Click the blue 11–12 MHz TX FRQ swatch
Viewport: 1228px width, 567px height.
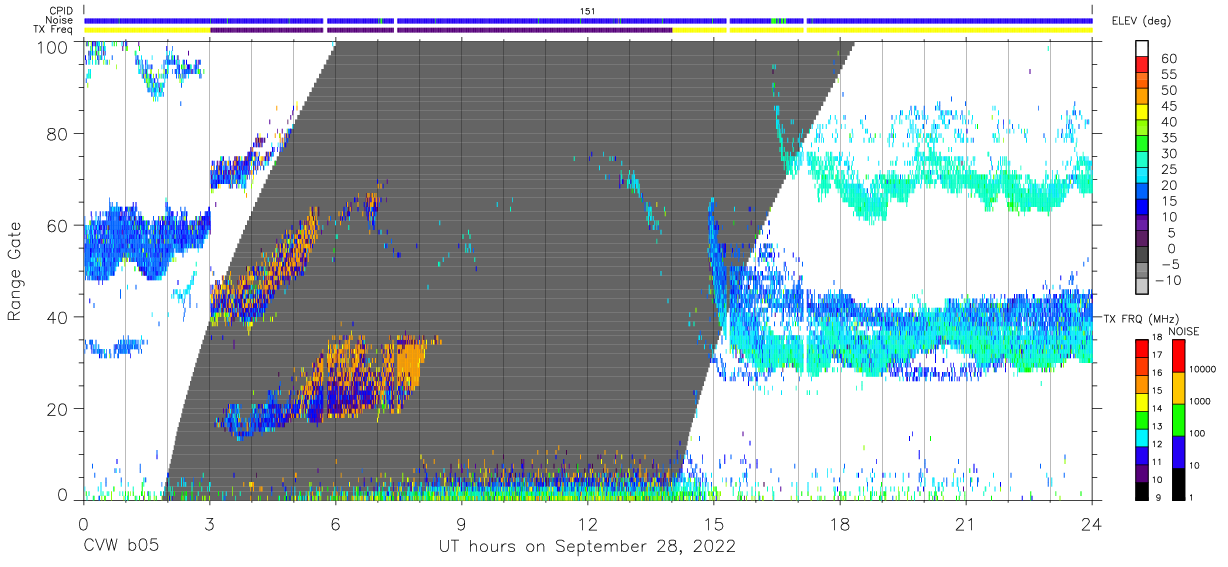point(1143,454)
